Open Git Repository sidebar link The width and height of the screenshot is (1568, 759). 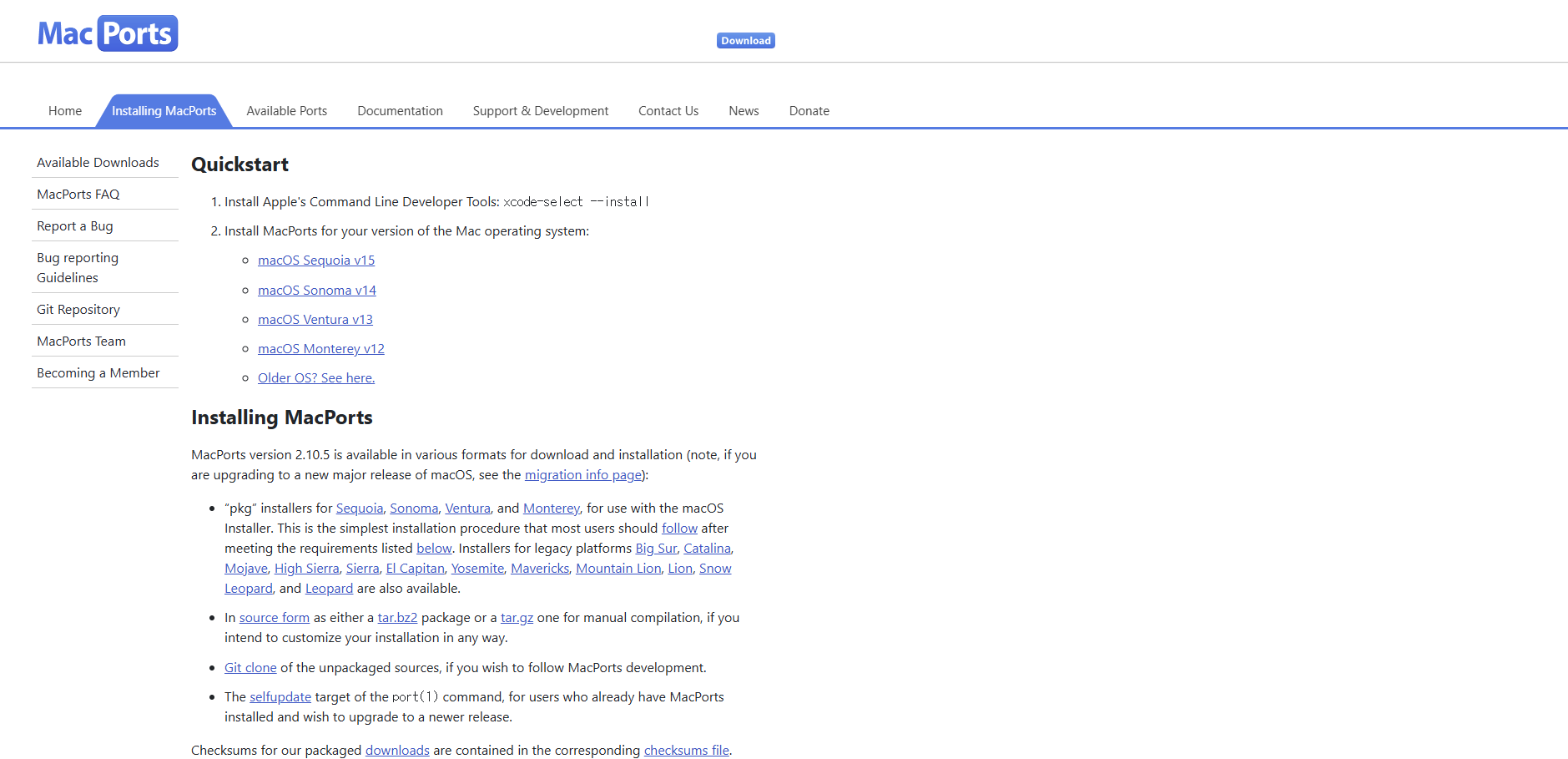click(78, 310)
